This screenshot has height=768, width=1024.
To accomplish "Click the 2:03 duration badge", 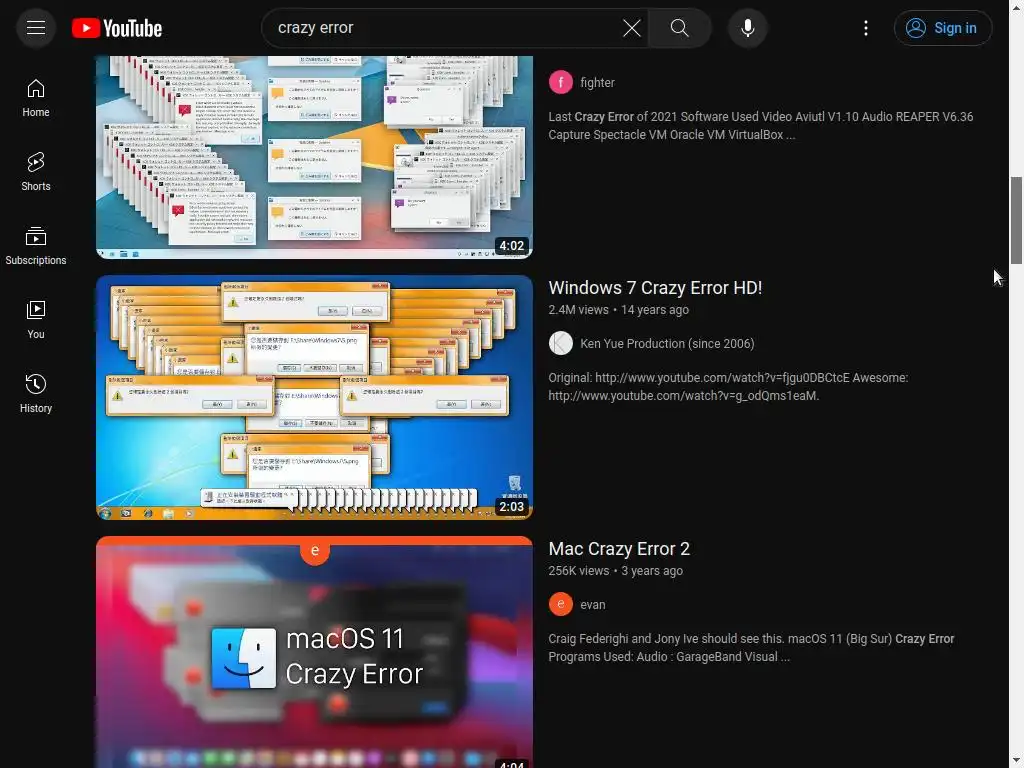I will [511, 507].
